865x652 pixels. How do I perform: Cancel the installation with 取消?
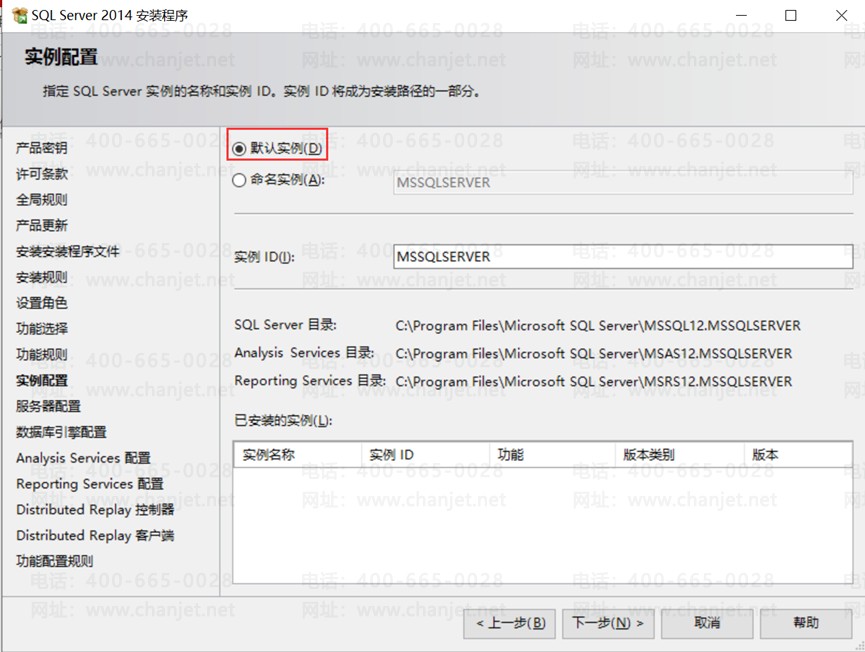707,623
